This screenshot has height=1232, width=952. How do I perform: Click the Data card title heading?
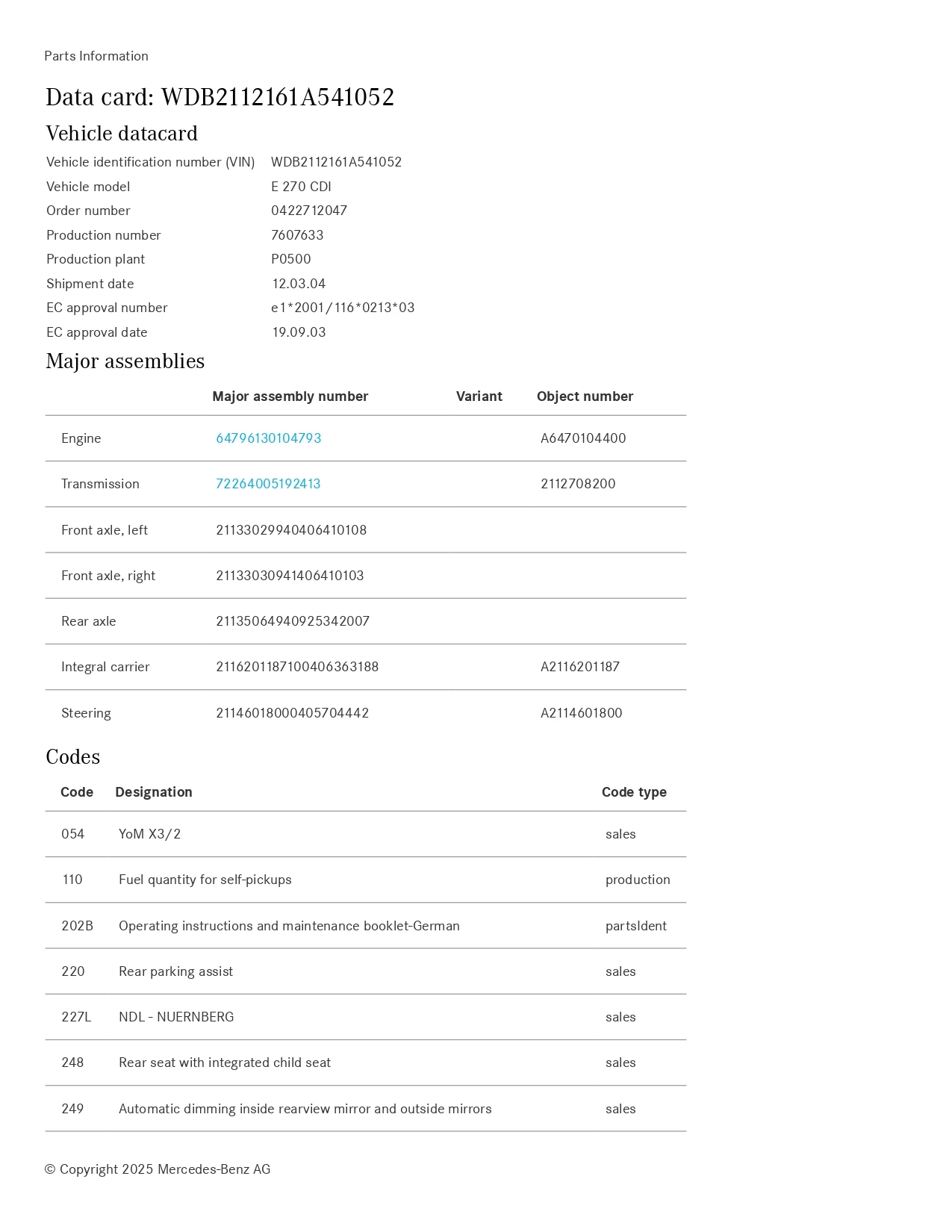tap(220, 97)
